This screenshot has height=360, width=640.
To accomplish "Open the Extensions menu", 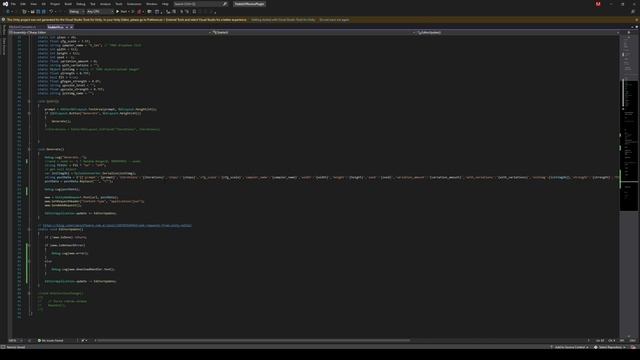I will click(x=134, y=4).
